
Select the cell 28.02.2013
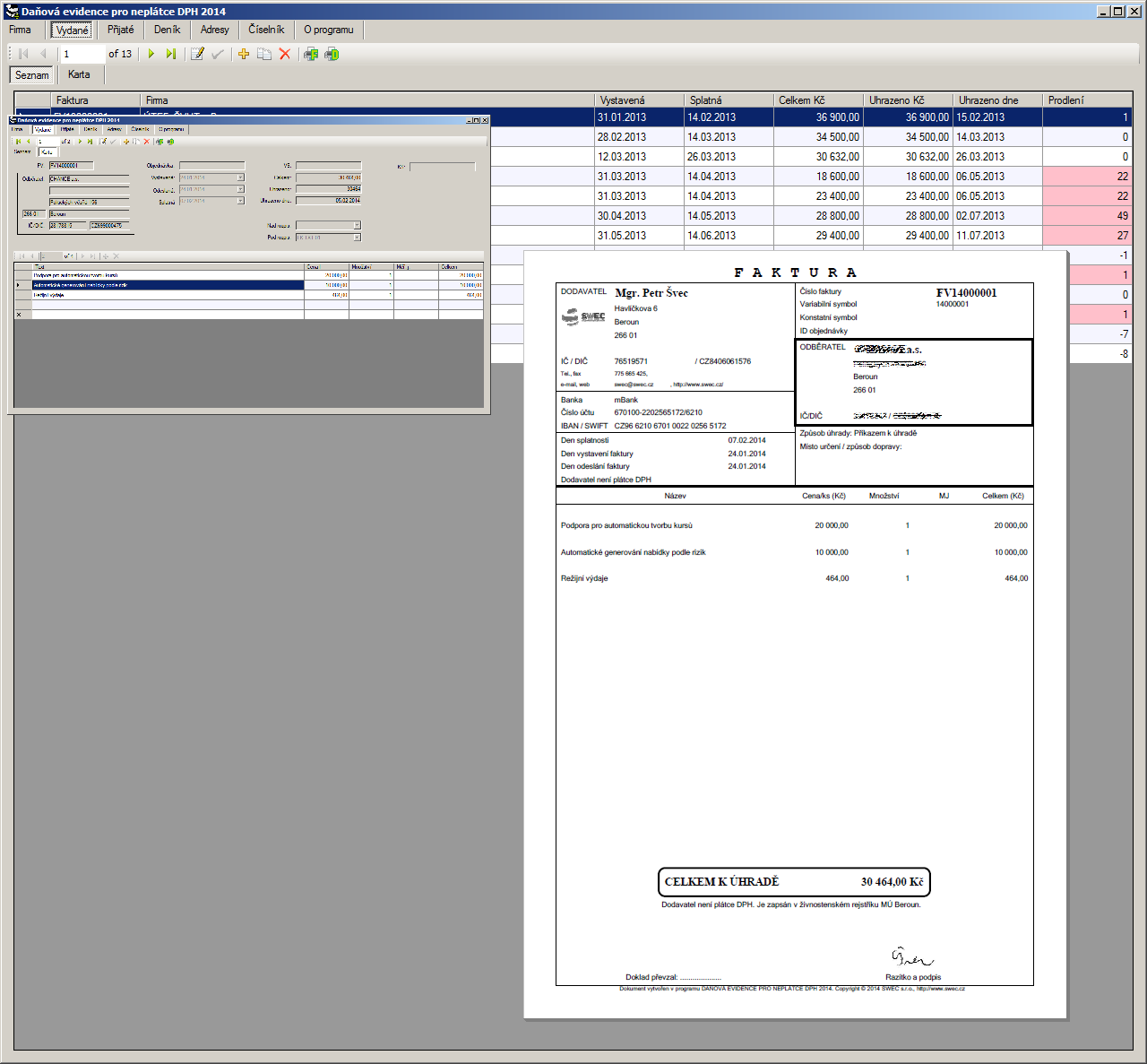click(x=640, y=137)
